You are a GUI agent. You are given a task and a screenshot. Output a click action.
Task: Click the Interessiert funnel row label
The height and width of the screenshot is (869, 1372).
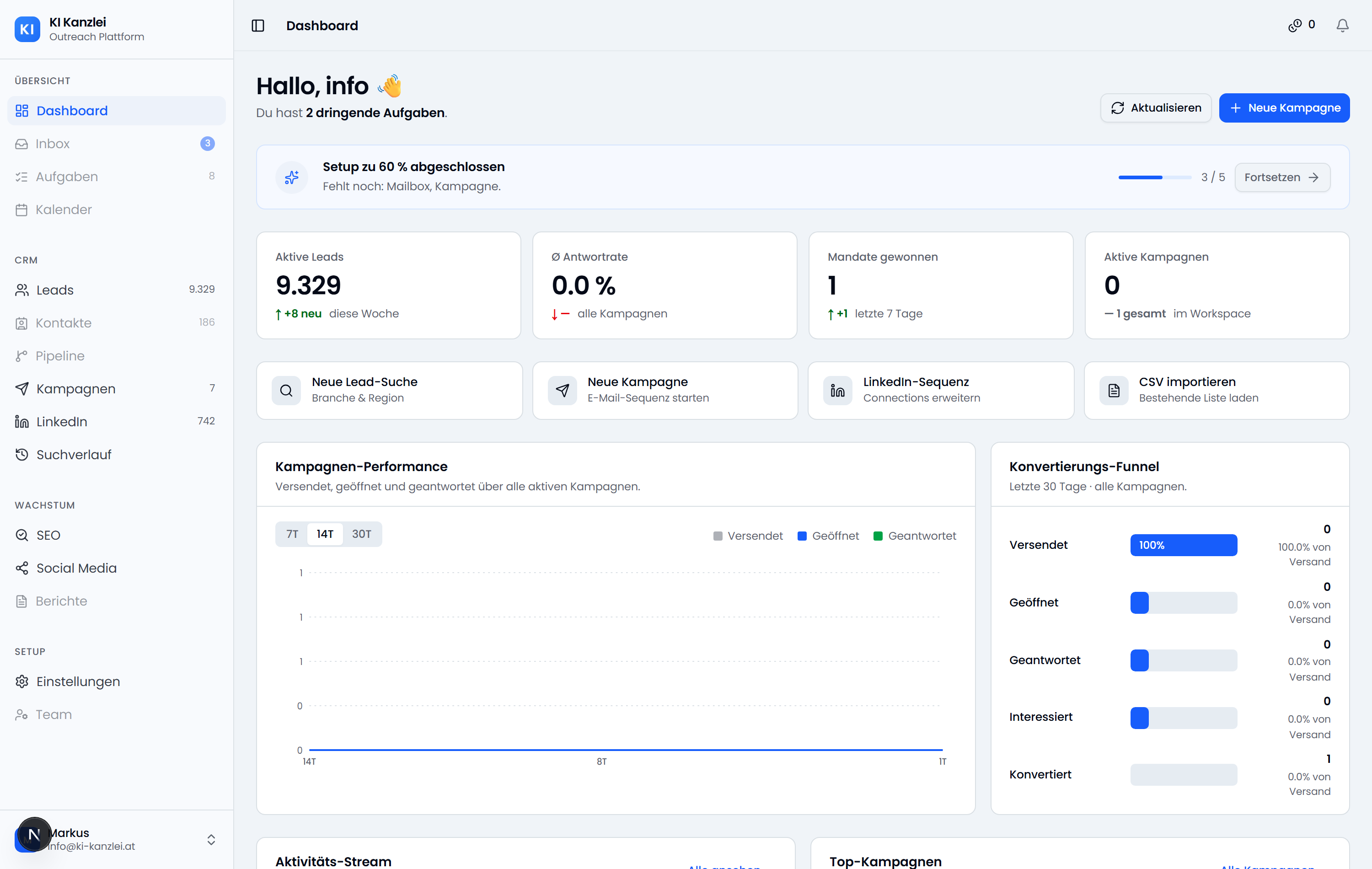(x=1040, y=717)
